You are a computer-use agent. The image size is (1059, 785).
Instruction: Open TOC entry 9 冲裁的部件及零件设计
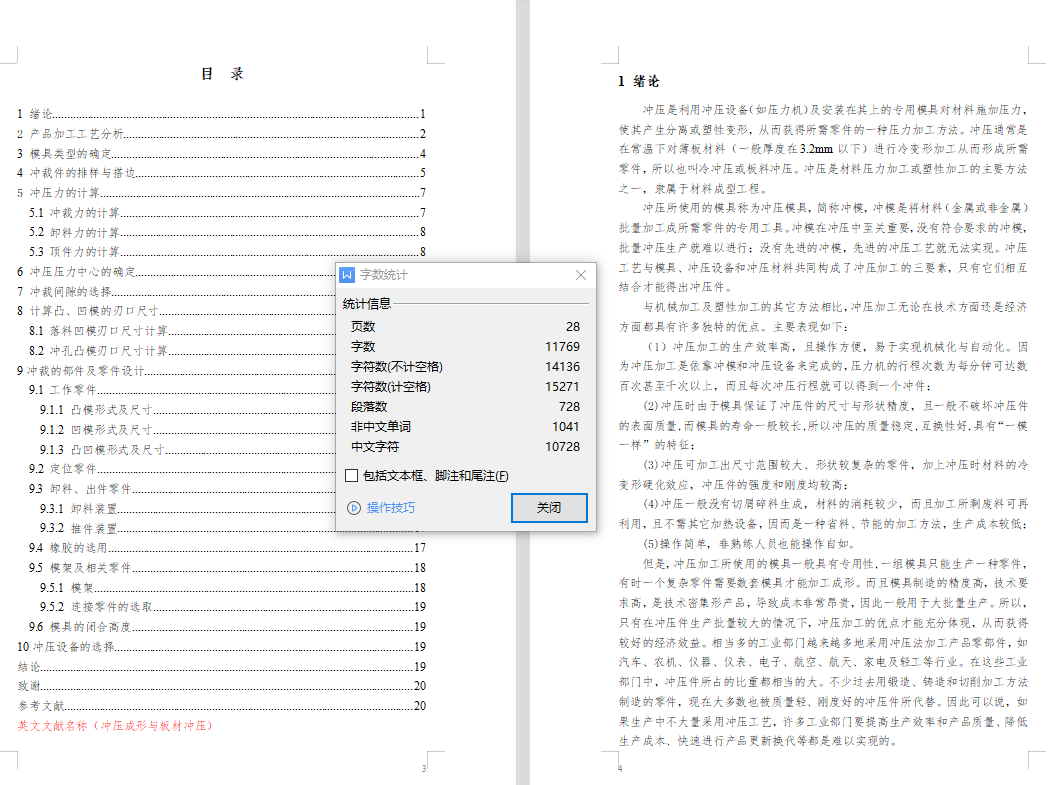176,371
